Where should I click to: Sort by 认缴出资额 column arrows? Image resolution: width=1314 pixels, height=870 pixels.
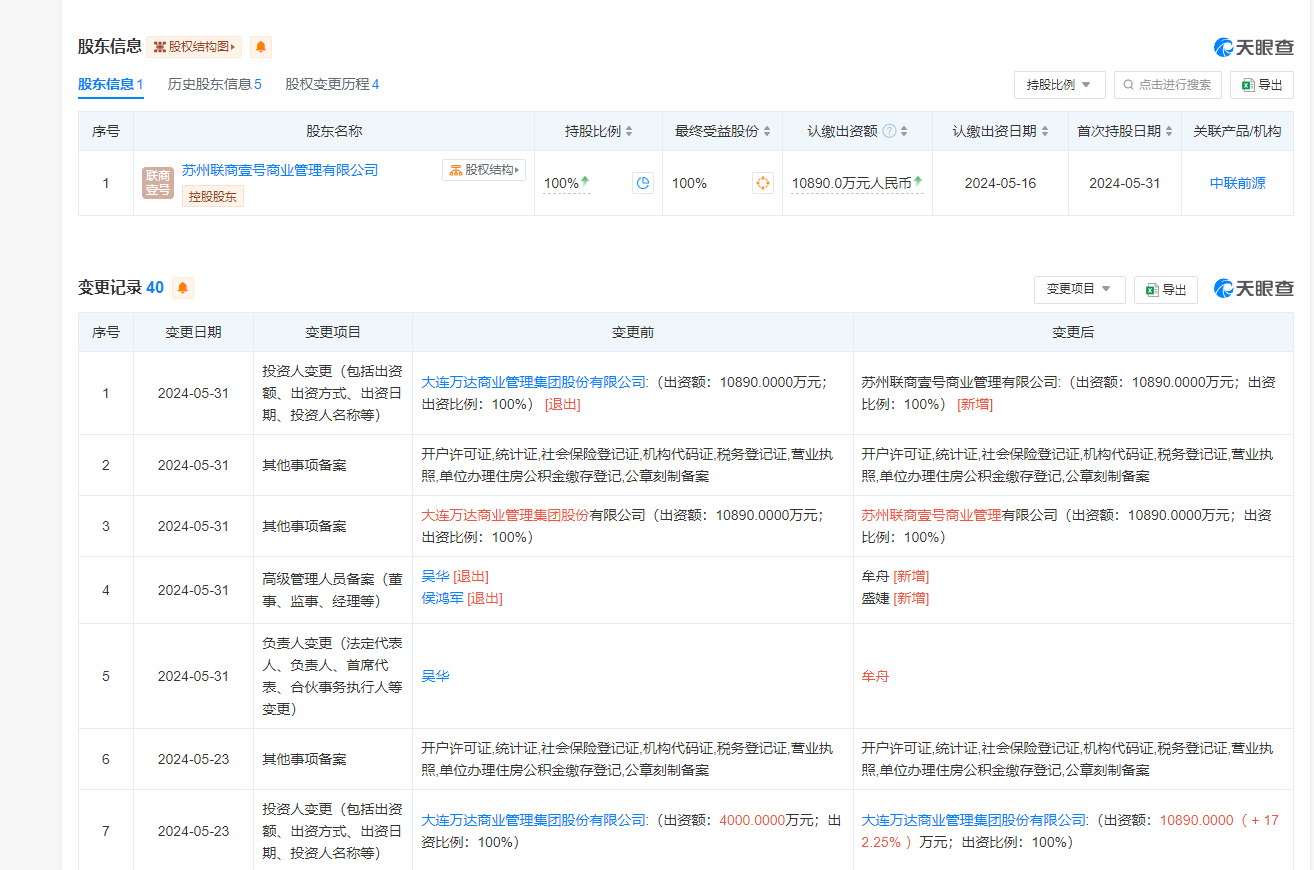click(x=904, y=131)
